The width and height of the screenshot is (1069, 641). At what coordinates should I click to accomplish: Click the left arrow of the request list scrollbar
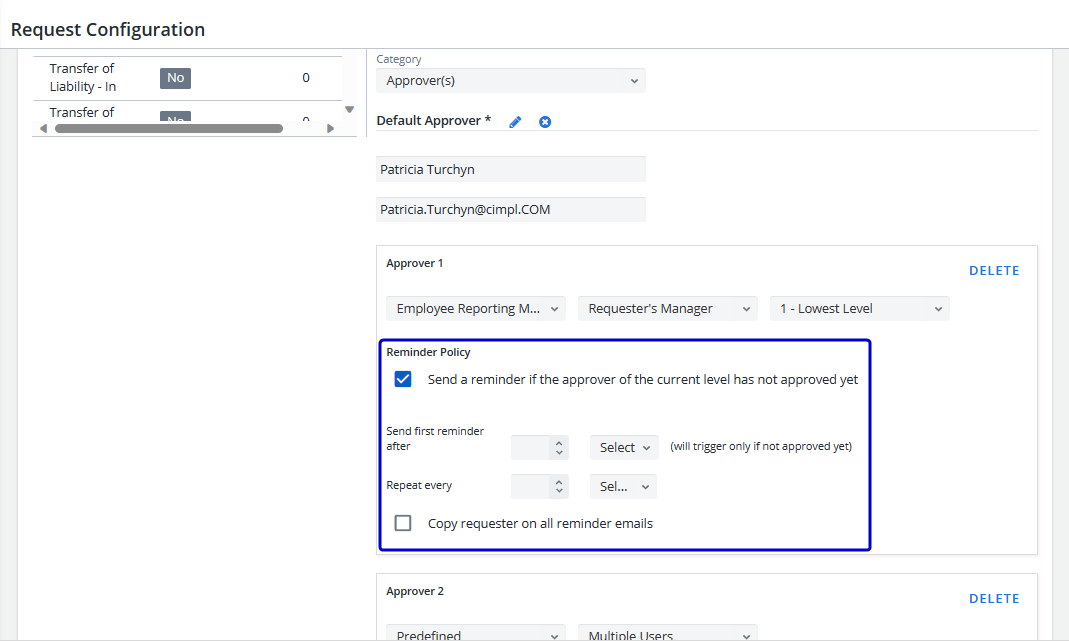click(43, 129)
